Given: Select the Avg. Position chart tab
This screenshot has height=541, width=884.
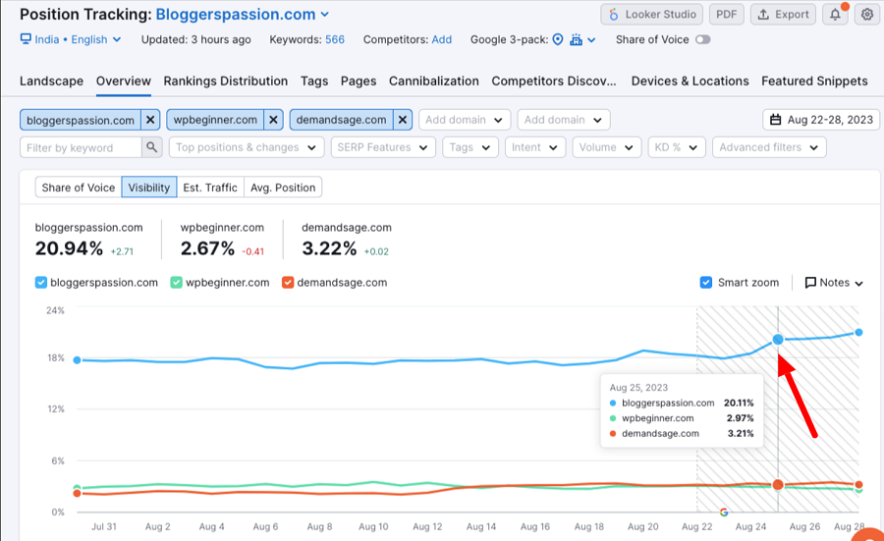Looking at the screenshot, I should (283, 188).
